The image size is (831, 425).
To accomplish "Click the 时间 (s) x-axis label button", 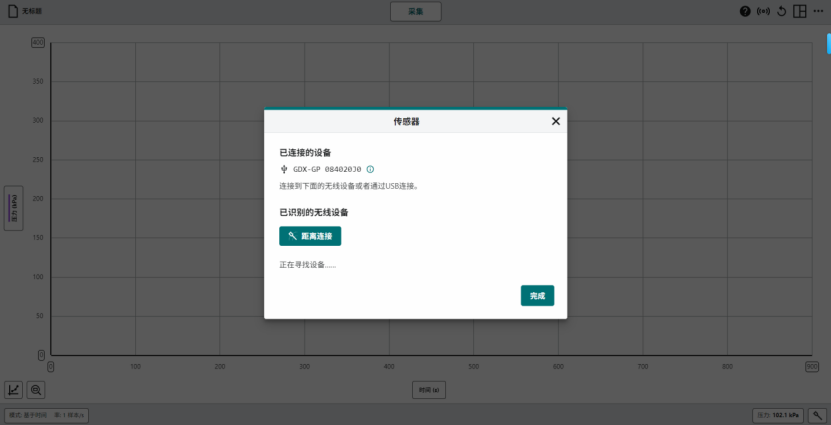I will coord(429,390).
